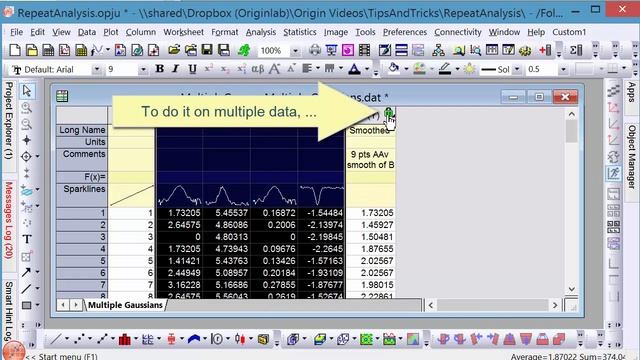Viewport: 640px width, 360px height.
Task: Click the Open file folder icon
Action: [x=174, y=50]
